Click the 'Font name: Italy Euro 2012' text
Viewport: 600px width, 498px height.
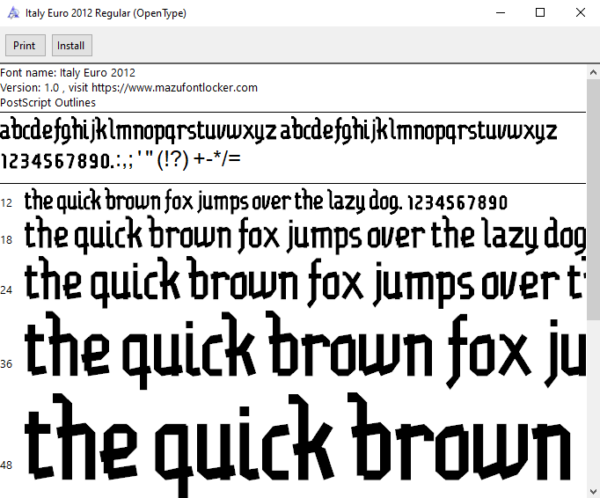click(x=68, y=73)
